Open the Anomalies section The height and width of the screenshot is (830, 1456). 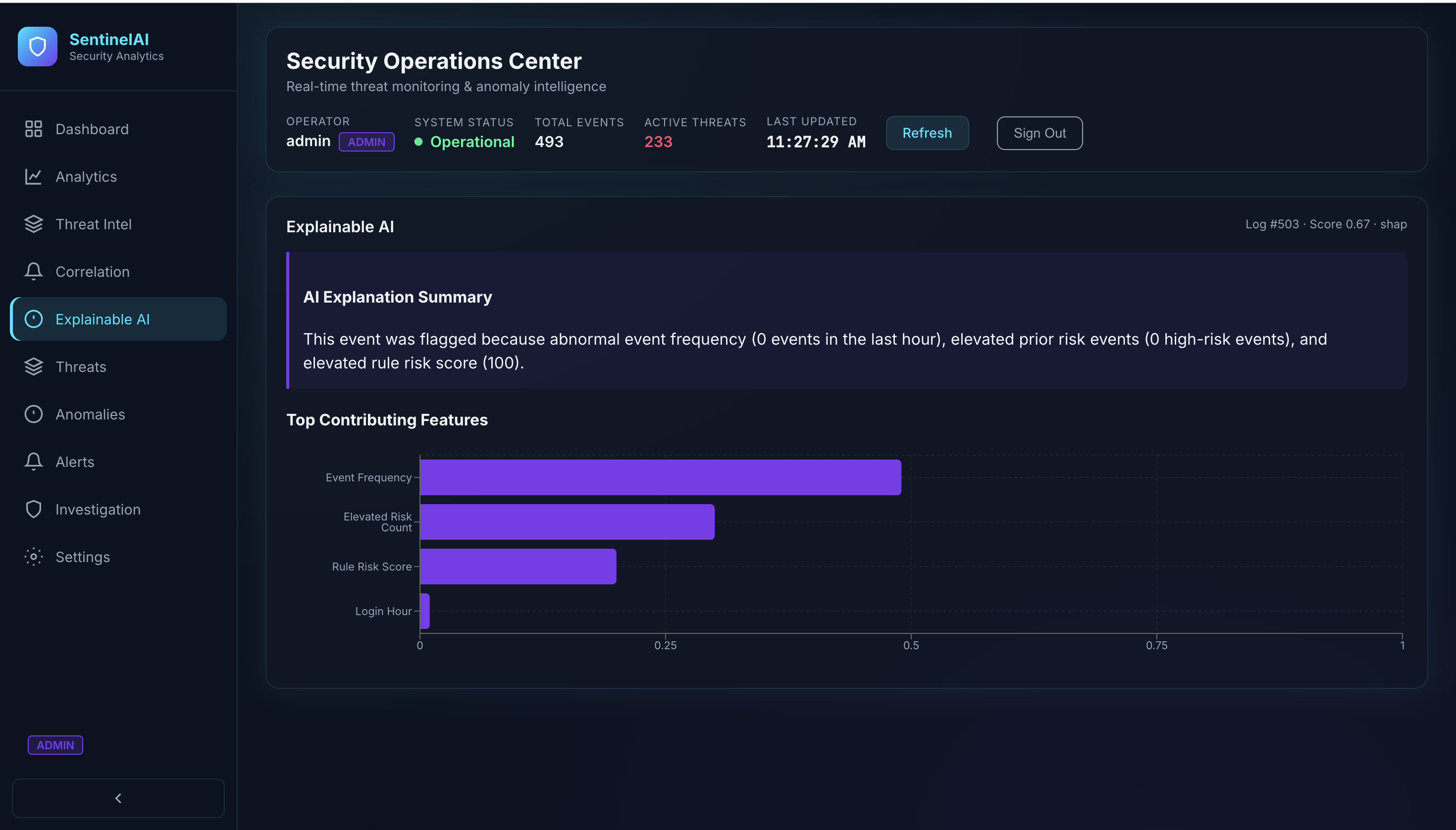click(118, 415)
